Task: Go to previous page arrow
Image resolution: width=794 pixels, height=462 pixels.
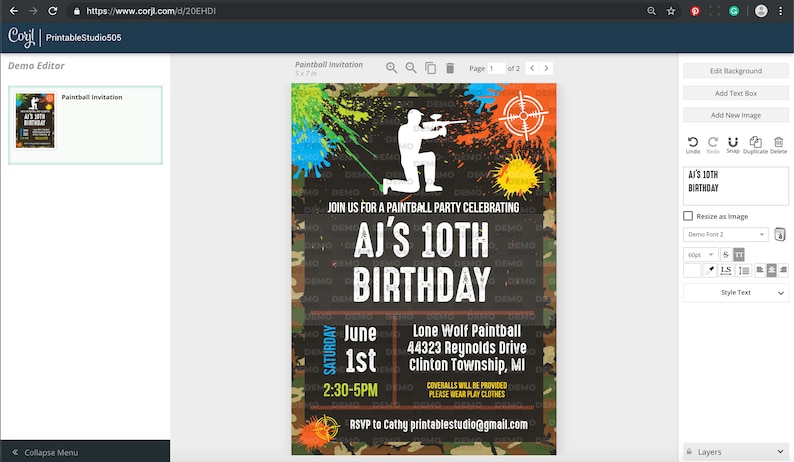Action: [x=532, y=68]
